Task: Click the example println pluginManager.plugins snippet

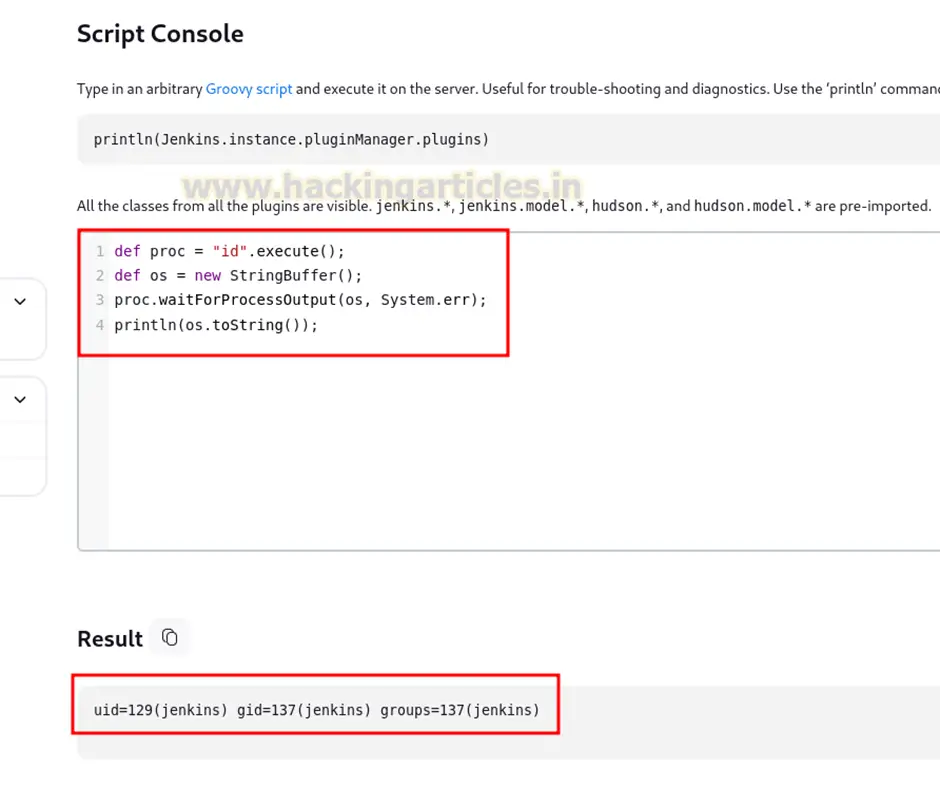Action: tap(291, 140)
